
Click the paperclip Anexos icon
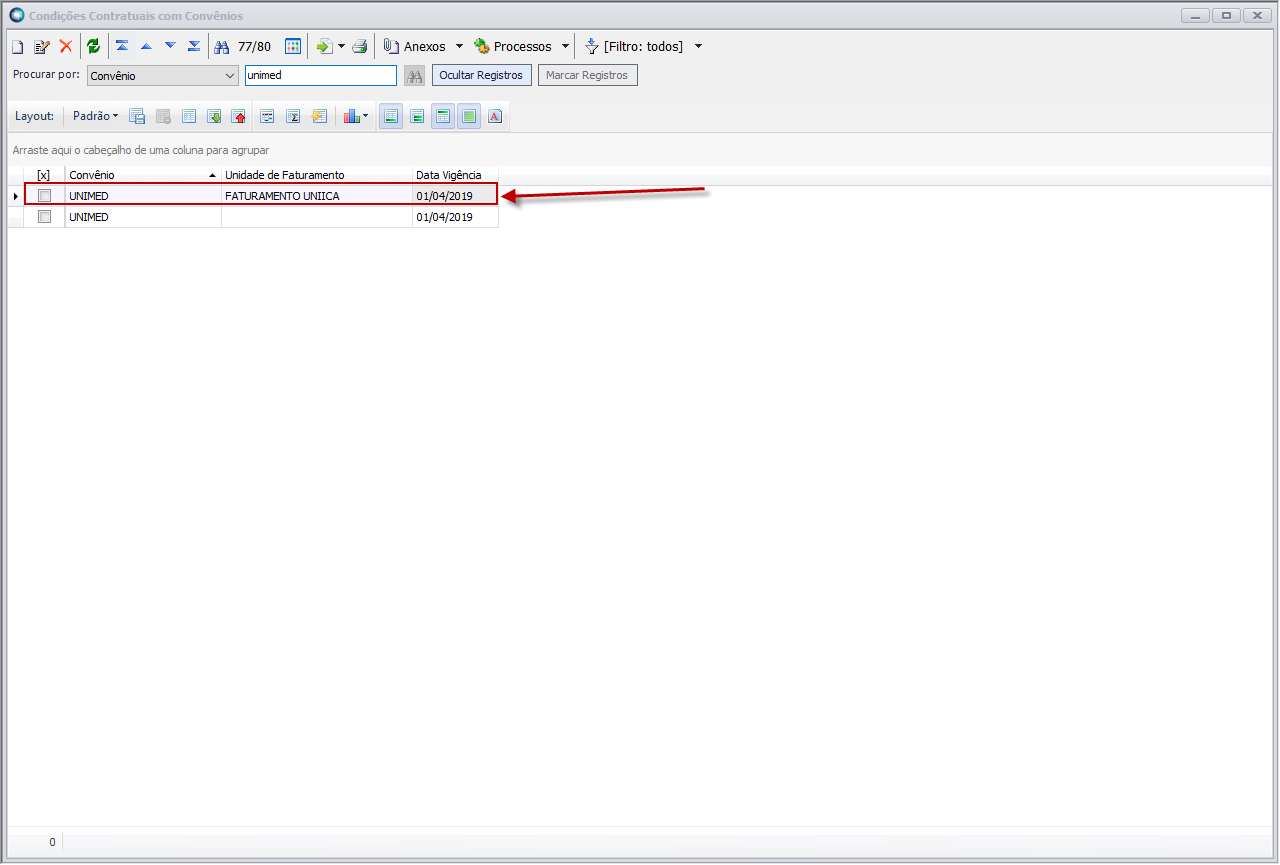tap(391, 46)
